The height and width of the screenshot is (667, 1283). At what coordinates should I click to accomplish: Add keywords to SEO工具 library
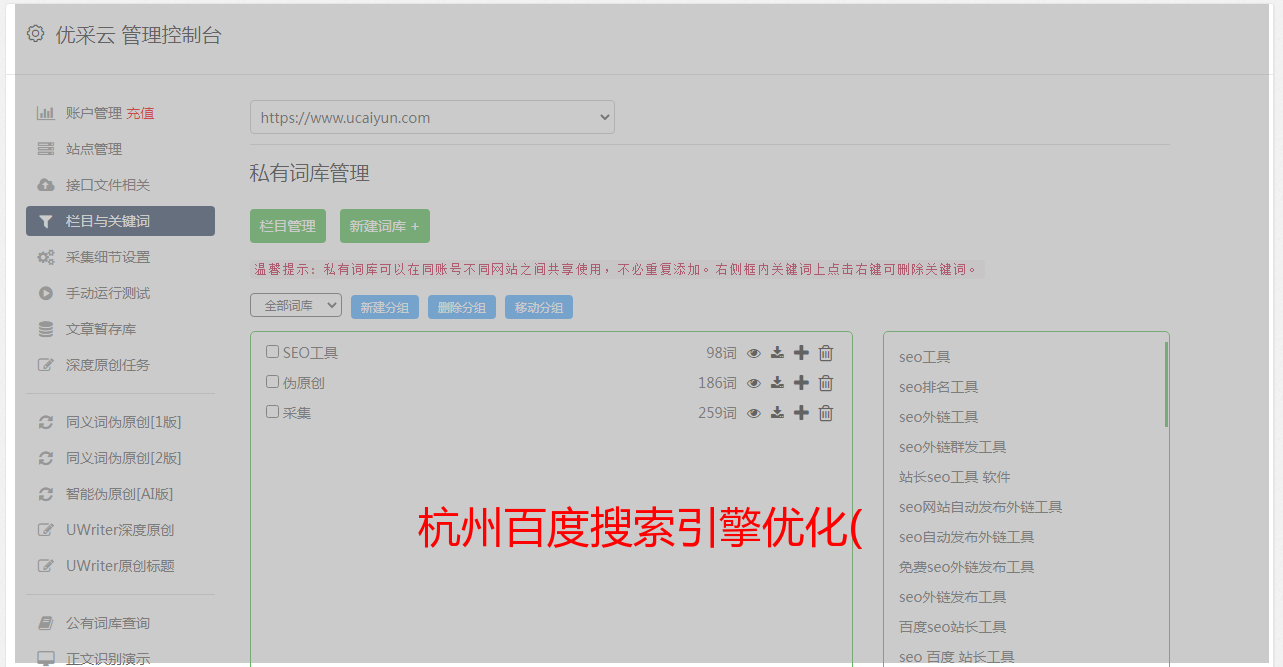click(801, 353)
